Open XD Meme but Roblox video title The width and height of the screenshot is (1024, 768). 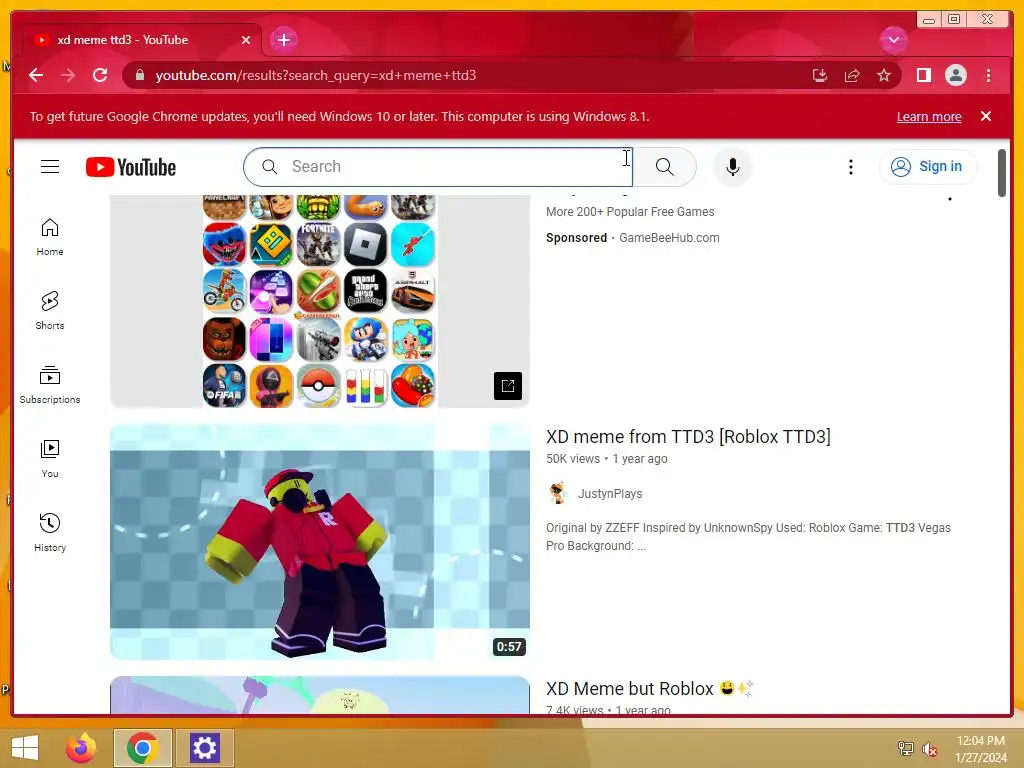(x=649, y=688)
